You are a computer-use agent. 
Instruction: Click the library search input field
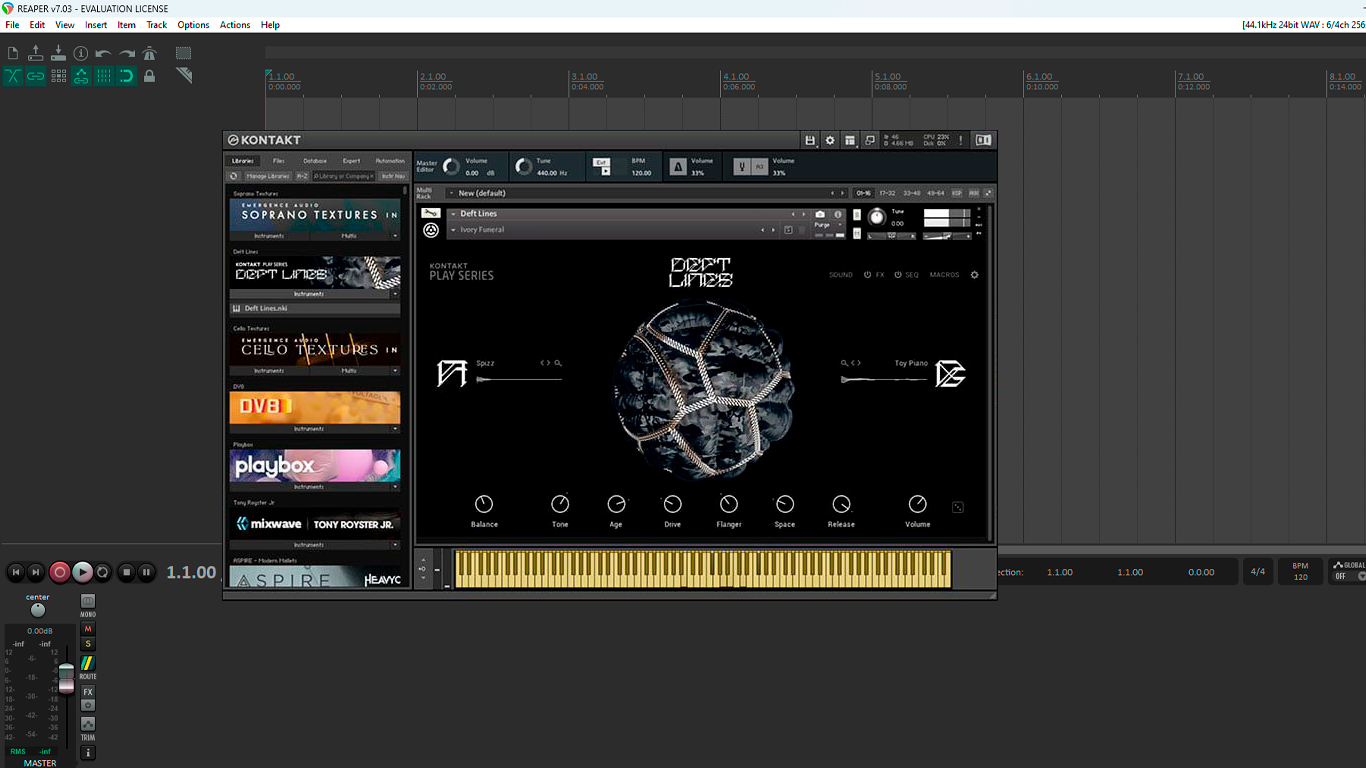coord(344,176)
